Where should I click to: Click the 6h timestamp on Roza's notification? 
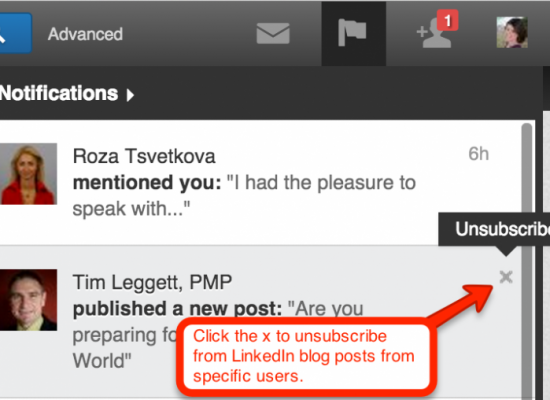tap(478, 154)
